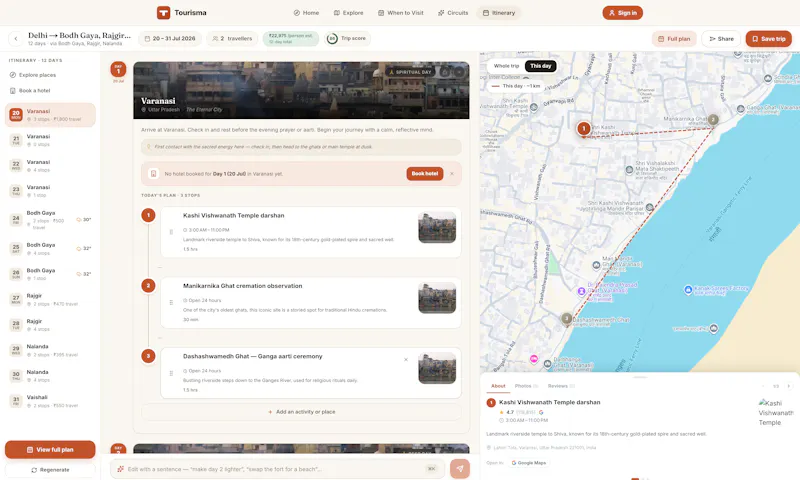Image resolution: width=800 pixels, height=480 pixels.
Task: Select 25 Bodh Gaya day in itinerary
Action: pyautogui.click(x=50, y=248)
